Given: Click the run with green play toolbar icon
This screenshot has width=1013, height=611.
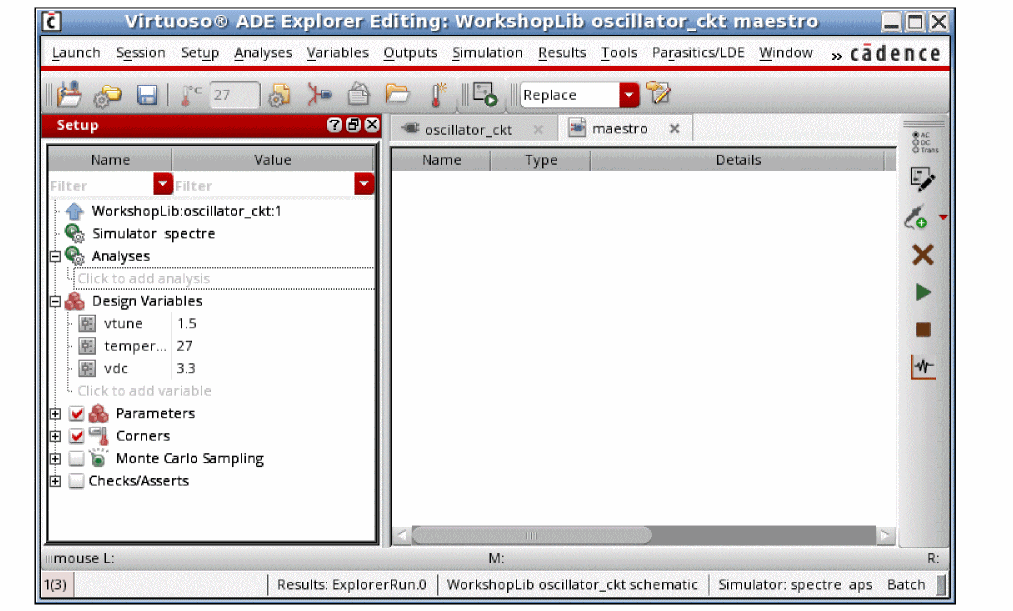Looking at the screenshot, I should (485, 94).
